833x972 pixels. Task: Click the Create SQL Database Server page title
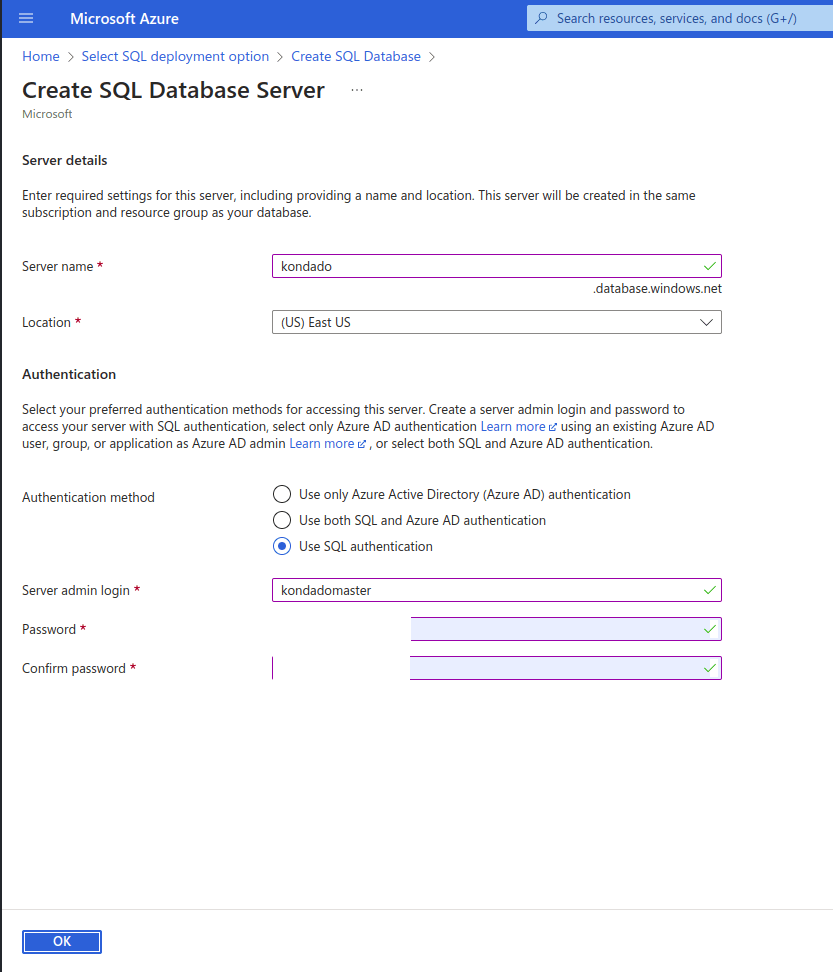174,91
